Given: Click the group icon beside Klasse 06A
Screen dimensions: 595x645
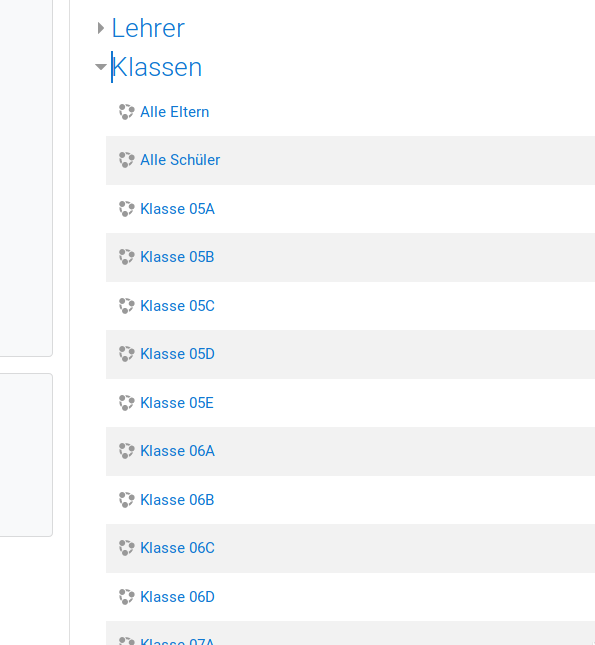Looking at the screenshot, I should coord(126,451).
